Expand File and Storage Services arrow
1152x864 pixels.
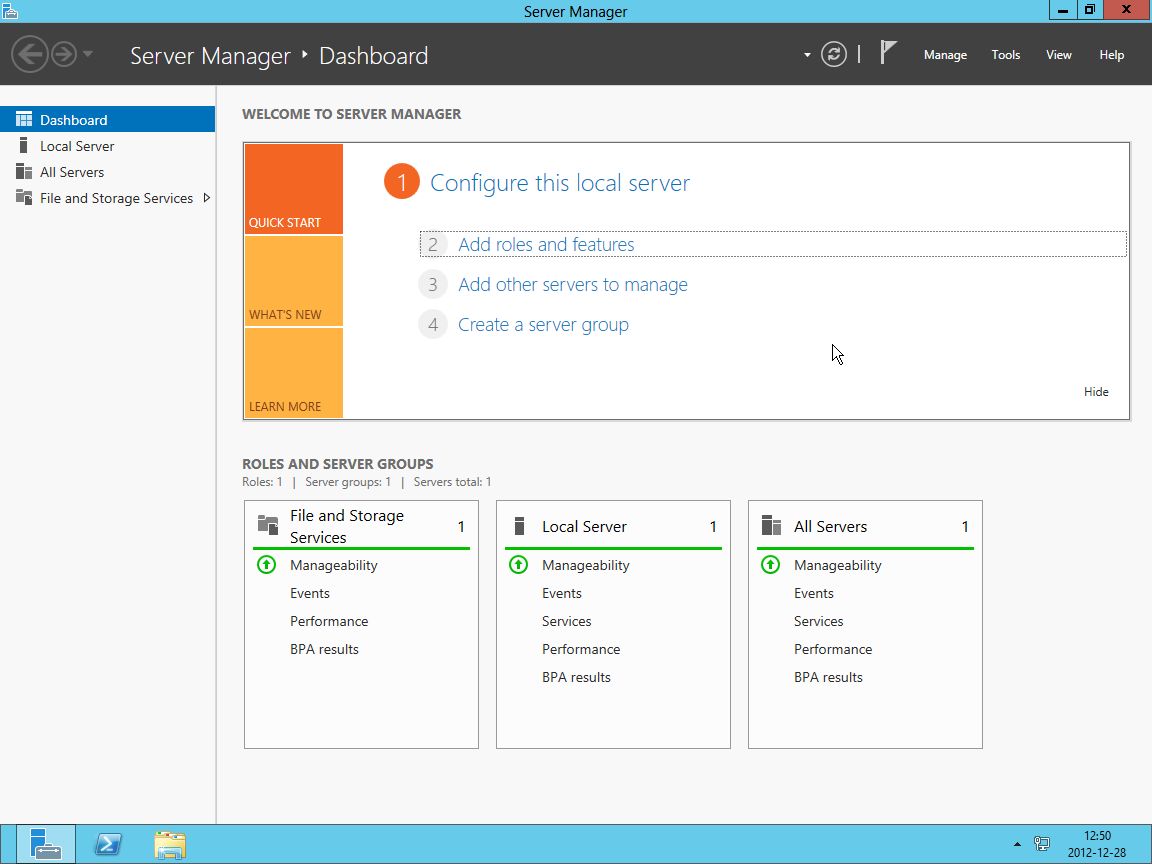tap(206, 198)
